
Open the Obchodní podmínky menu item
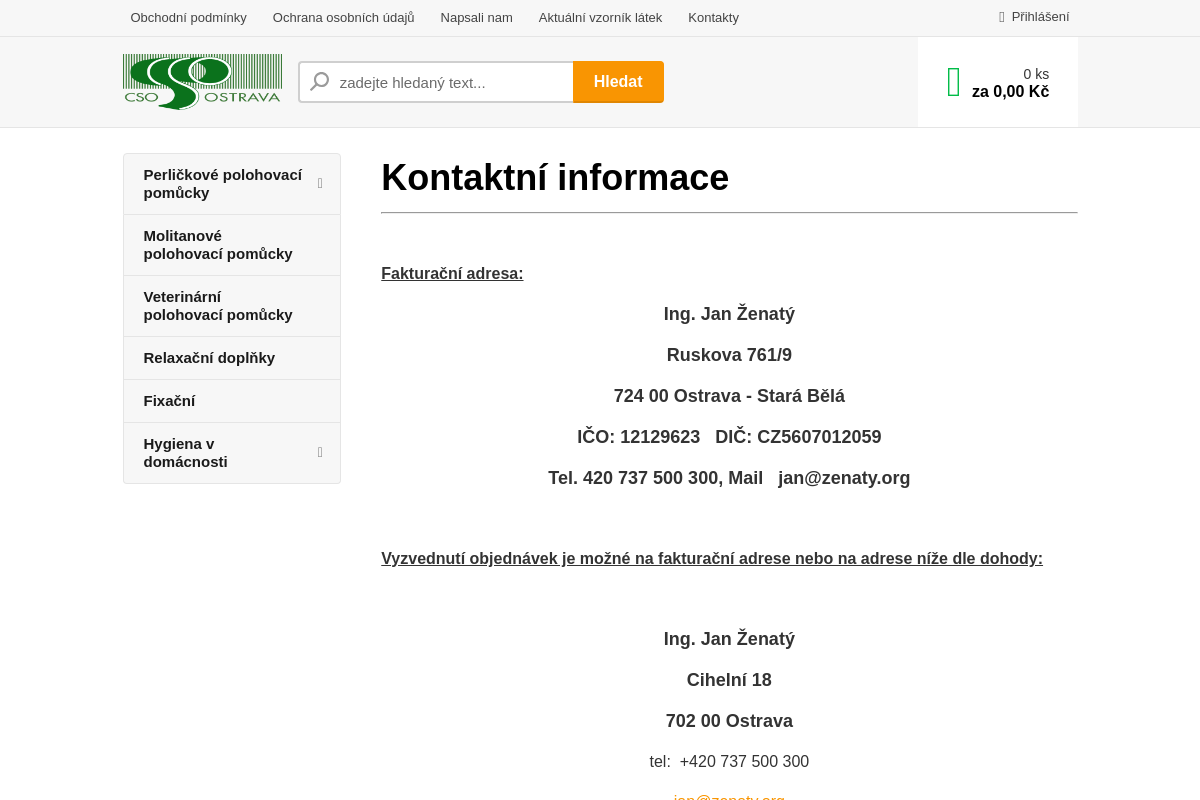188,17
